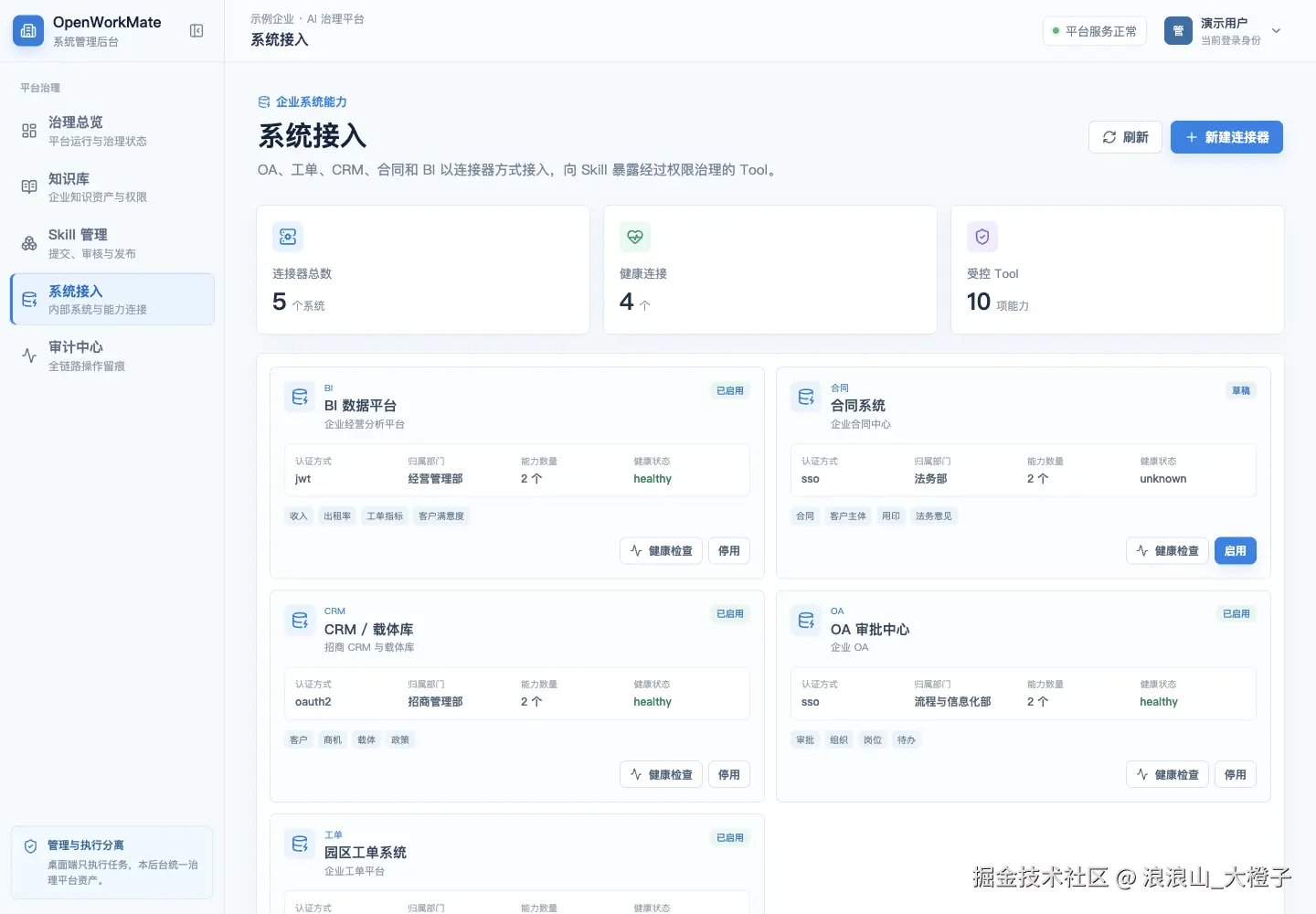The image size is (1316, 914).
Task: Click the OpenWorkMate logo icon
Action: (28, 31)
